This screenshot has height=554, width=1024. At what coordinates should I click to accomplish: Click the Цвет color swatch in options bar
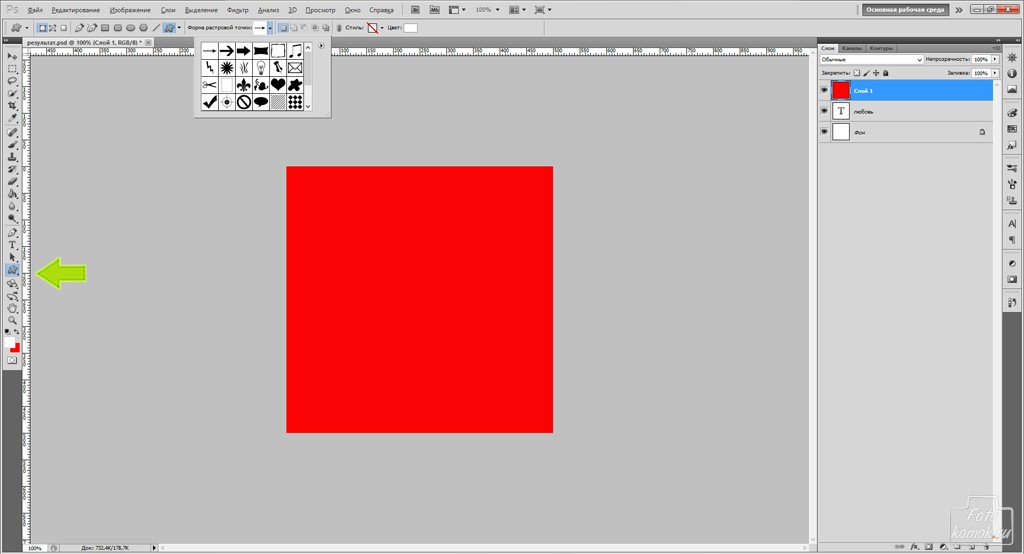pyautogui.click(x=410, y=28)
